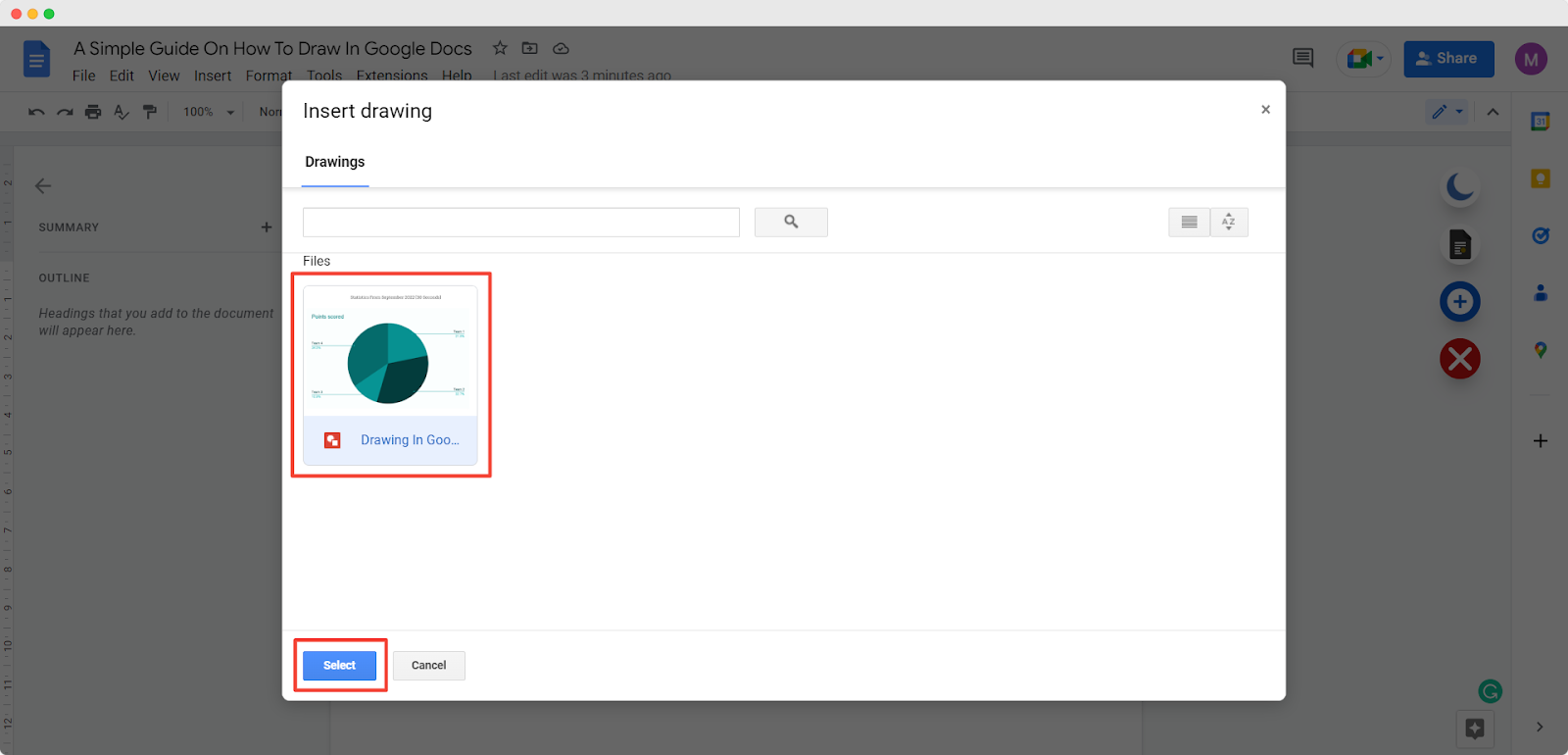Open the Insert menu
1568x755 pixels.
point(213,75)
